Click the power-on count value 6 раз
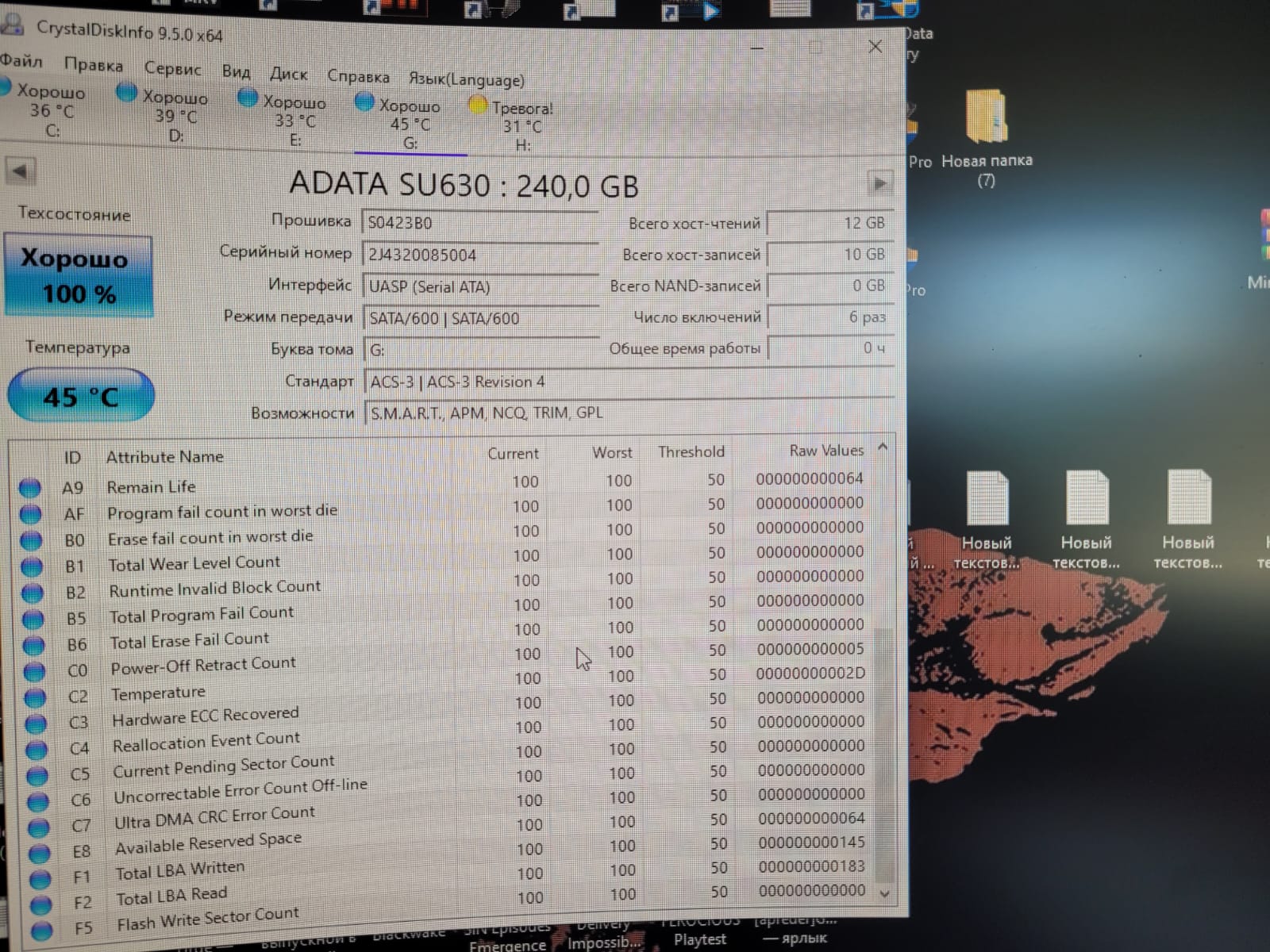Viewport: 1270px width, 952px height. [x=830, y=317]
